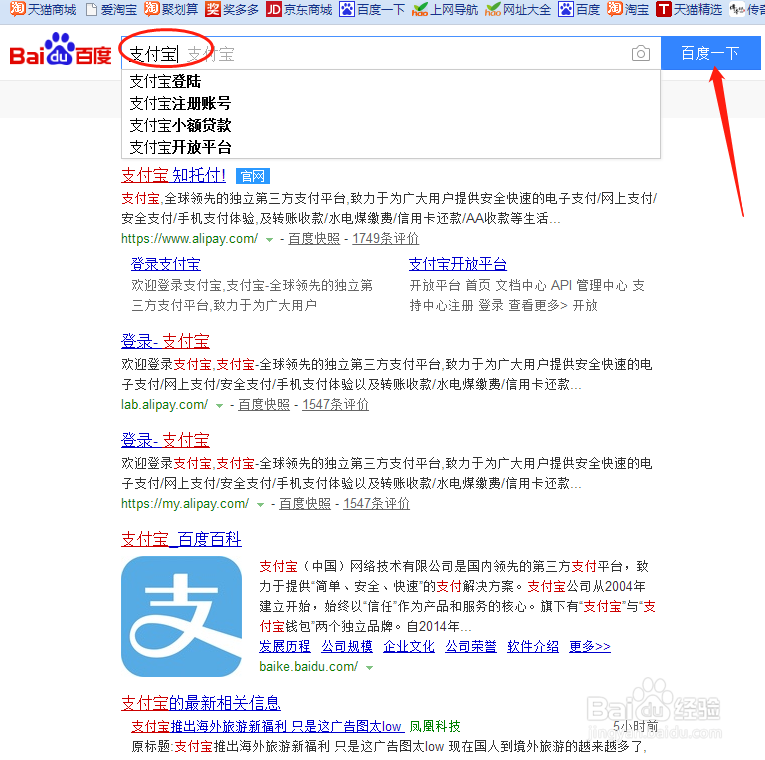Open 百度快照 for my.alipay.com

(305, 503)
